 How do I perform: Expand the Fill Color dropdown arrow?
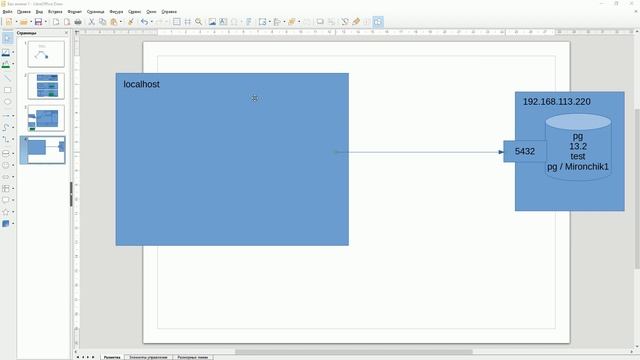click(x=13, y=64)
